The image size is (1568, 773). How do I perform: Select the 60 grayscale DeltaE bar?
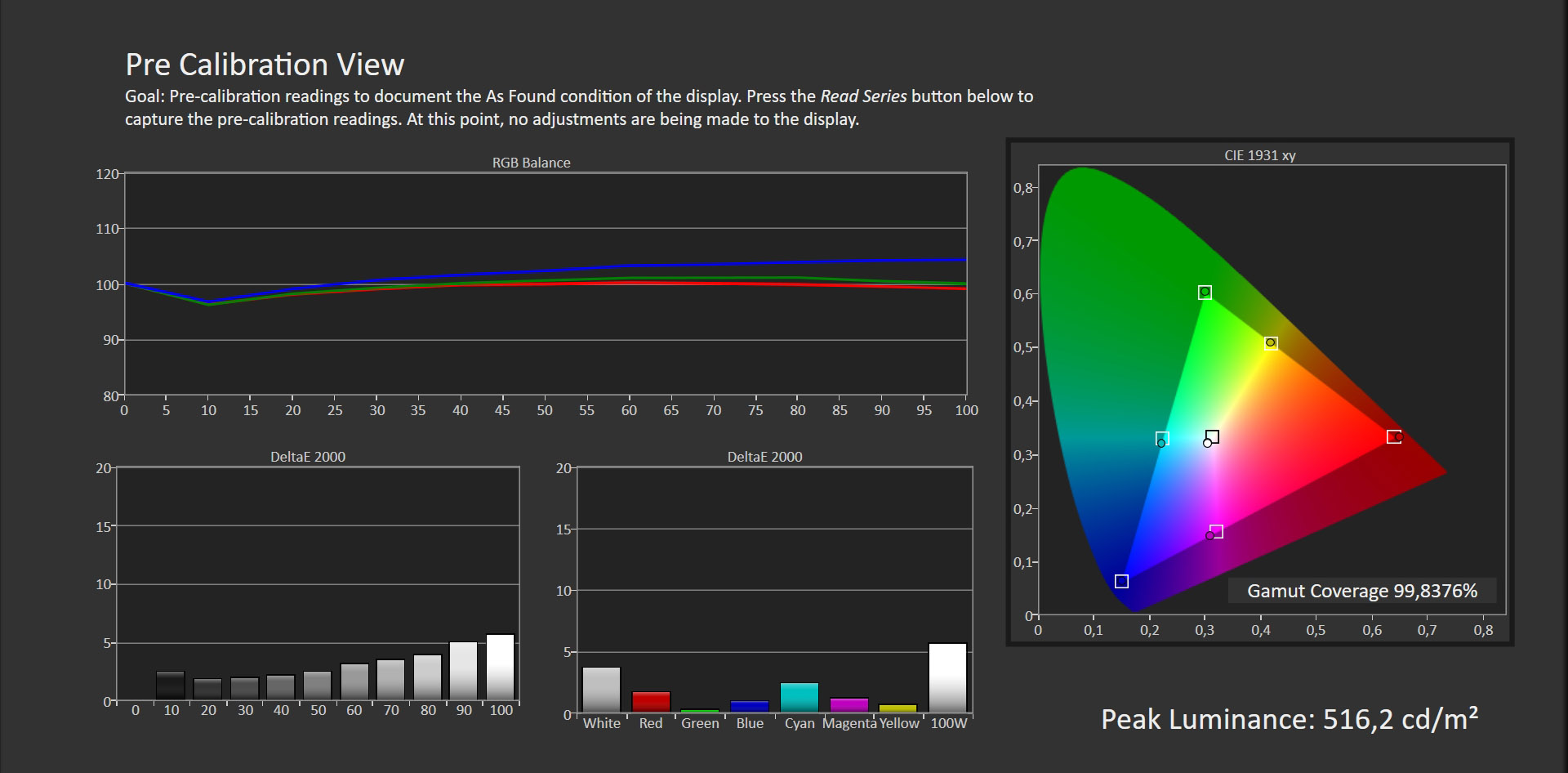click(x=354, y=682)
